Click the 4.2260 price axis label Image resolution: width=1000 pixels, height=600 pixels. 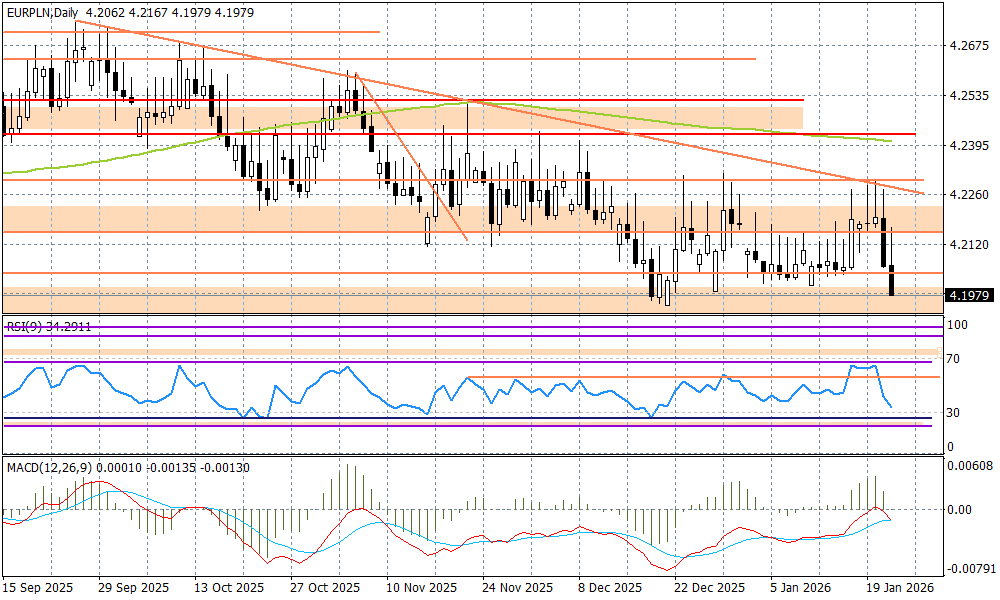pos(969,194)
